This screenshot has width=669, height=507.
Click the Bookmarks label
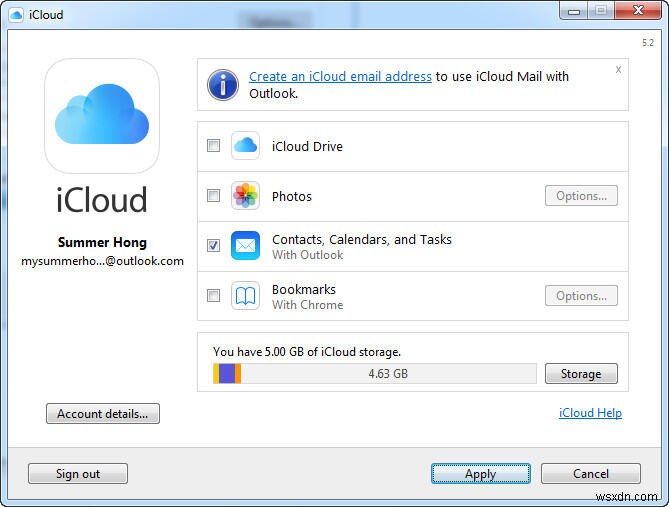click(x=304, y=289)
